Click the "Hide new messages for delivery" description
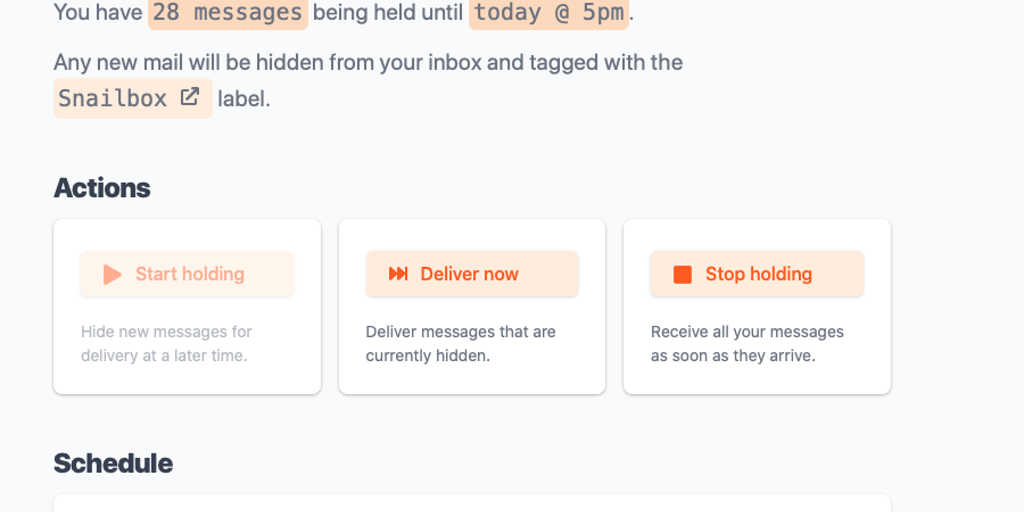The width and height of the screenshot is (1024, 512). [x=166, y=343]
